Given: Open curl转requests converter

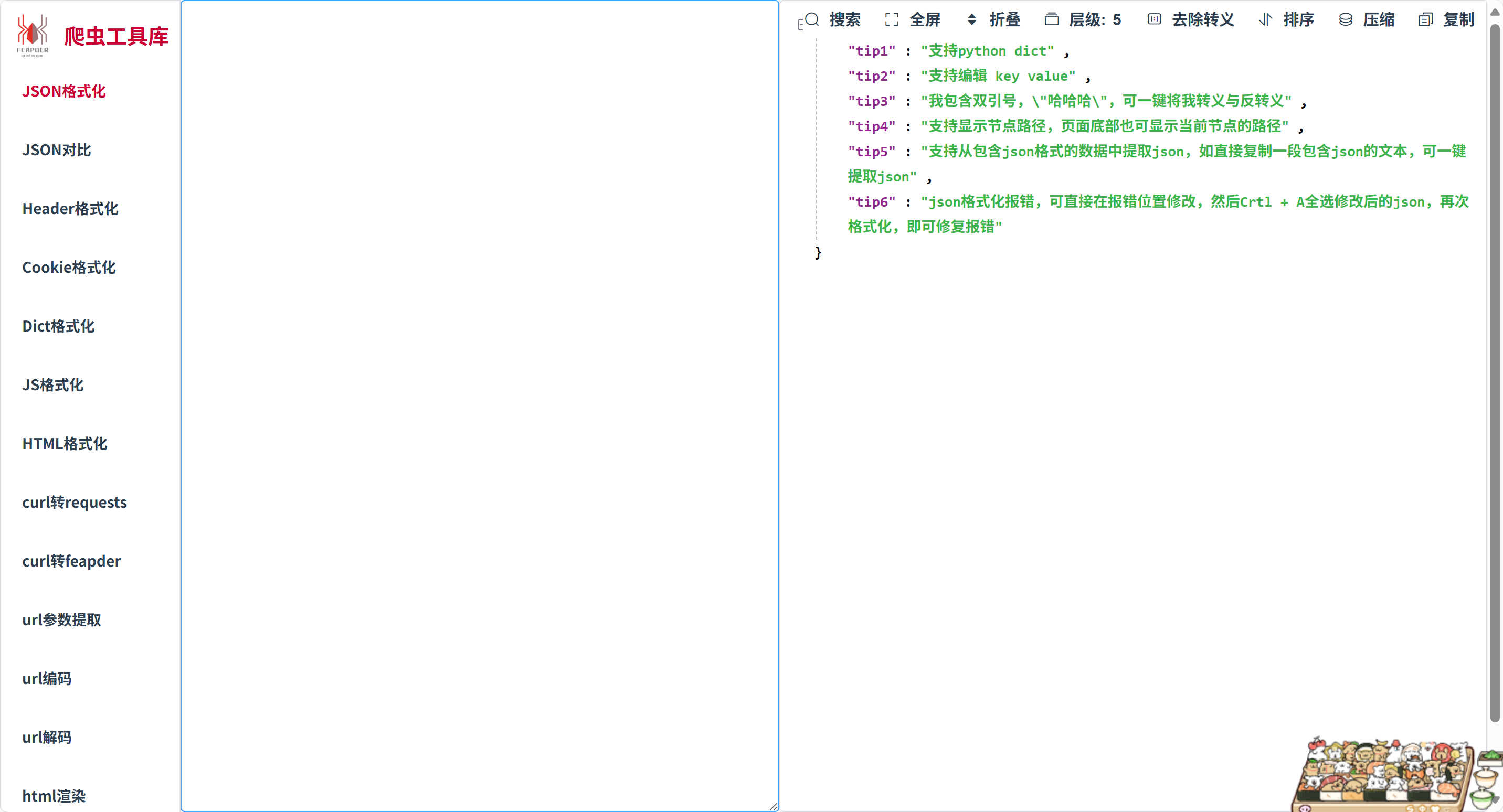Looking at the screenshot, I should [x=75, y=502].
